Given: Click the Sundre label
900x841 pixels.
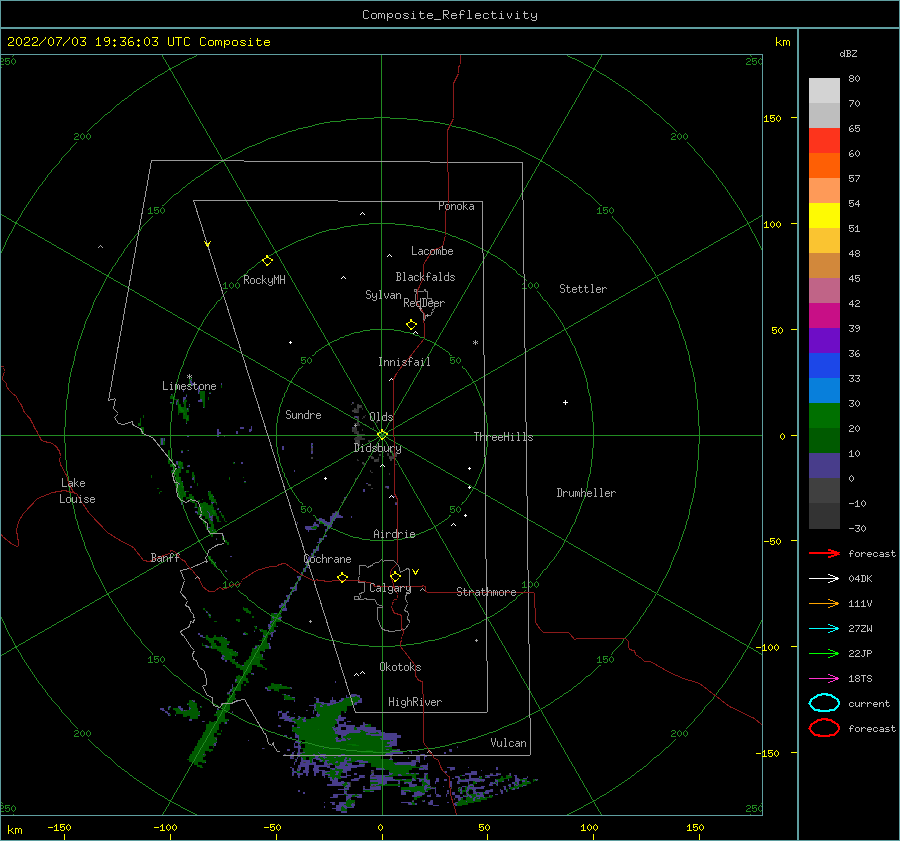Looking at the screenshot, I should coord(303,414).
